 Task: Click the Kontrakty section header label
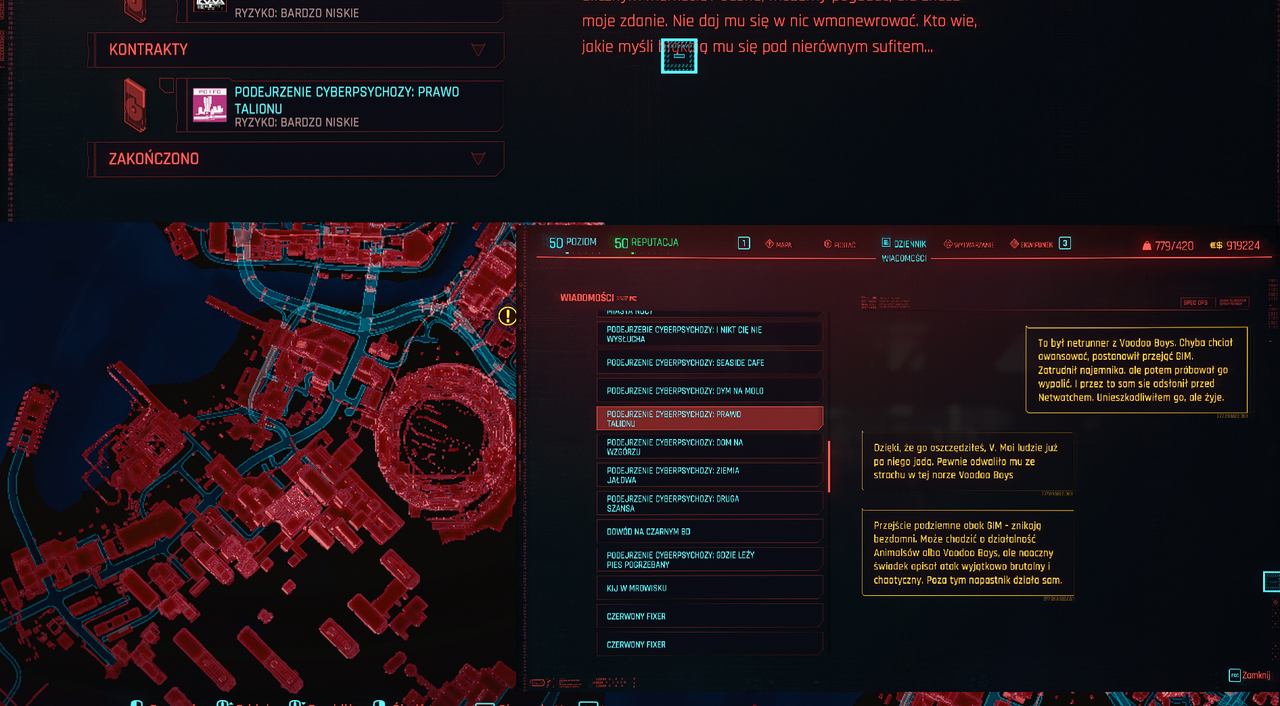tap(148, 50)
